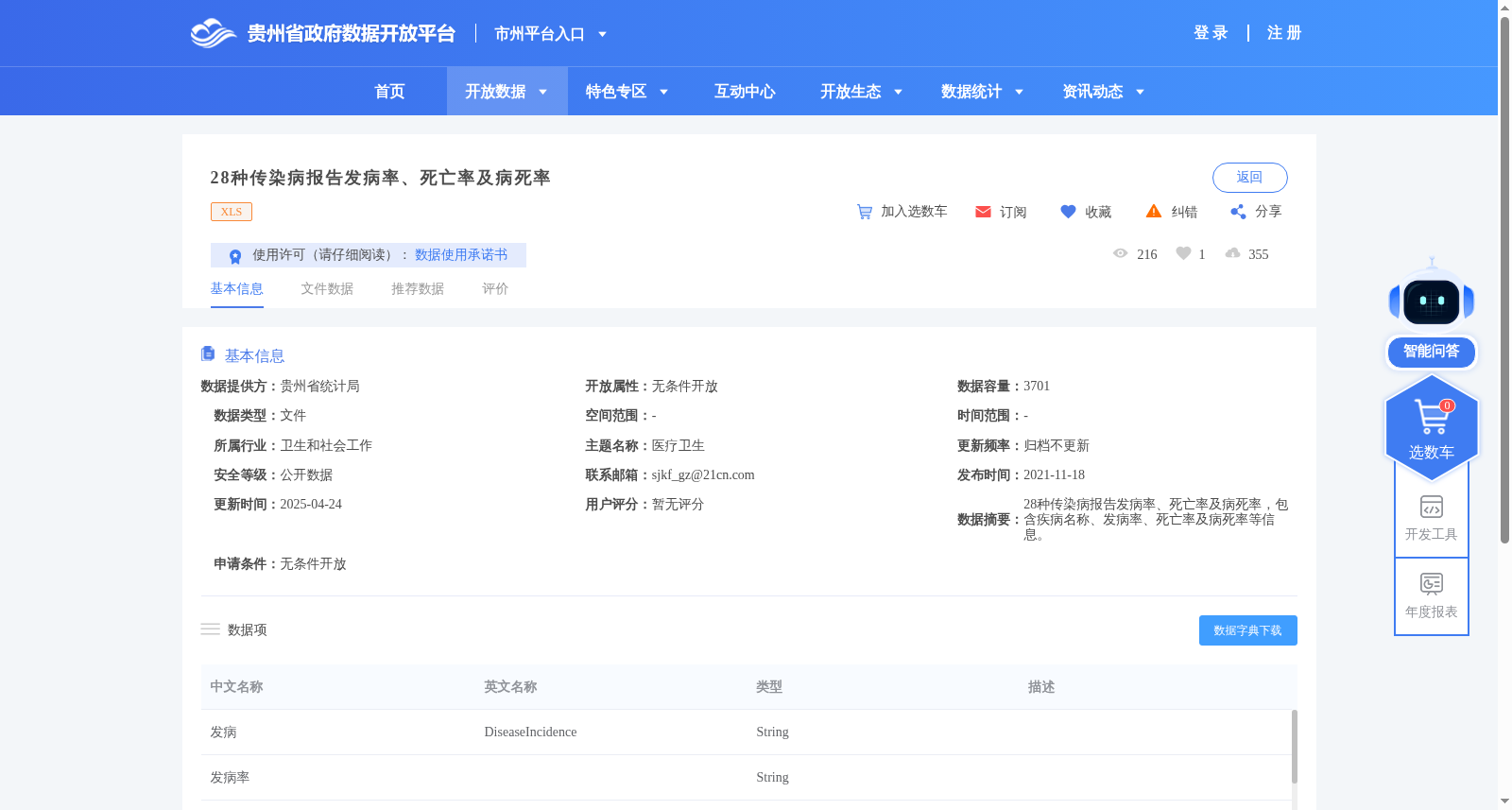Click the data items table scrollbar
Viewport: 1512px width, 810px height.
point(1294,747)
